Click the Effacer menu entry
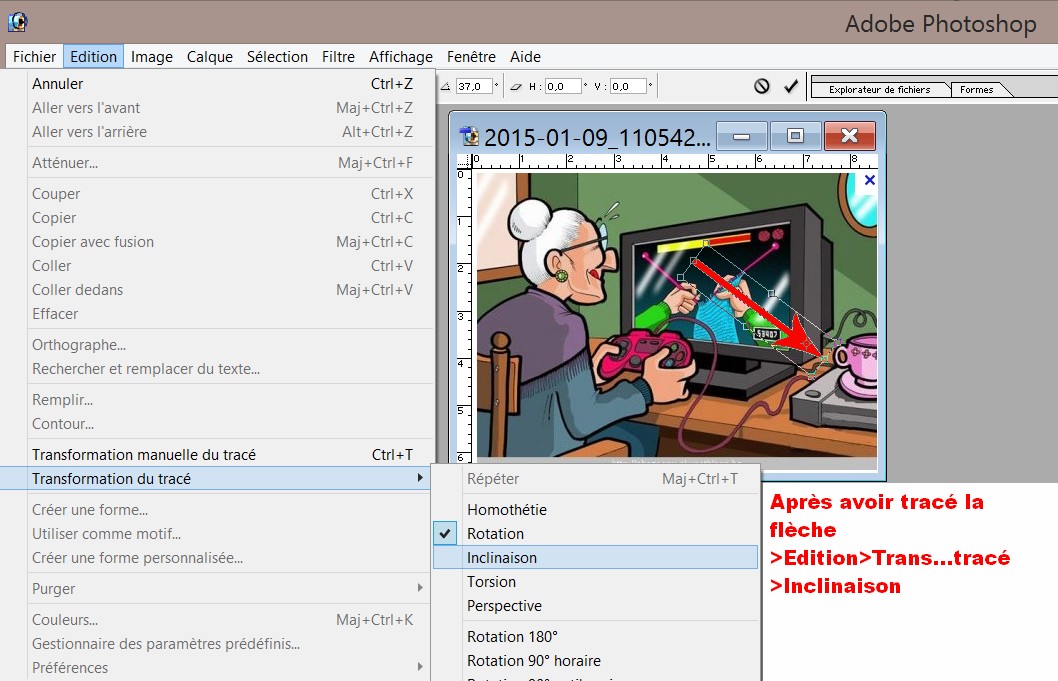 coord(217,314)
